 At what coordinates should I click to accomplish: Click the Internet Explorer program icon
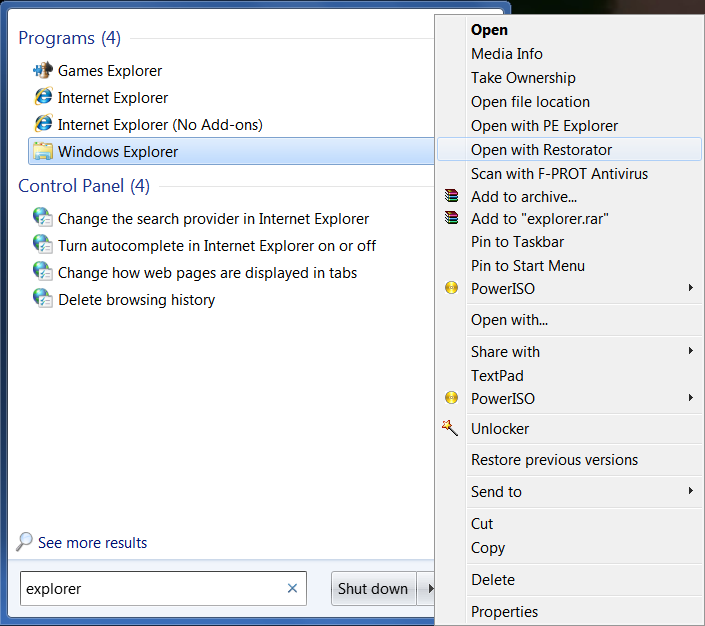click(x=43, y=97)
